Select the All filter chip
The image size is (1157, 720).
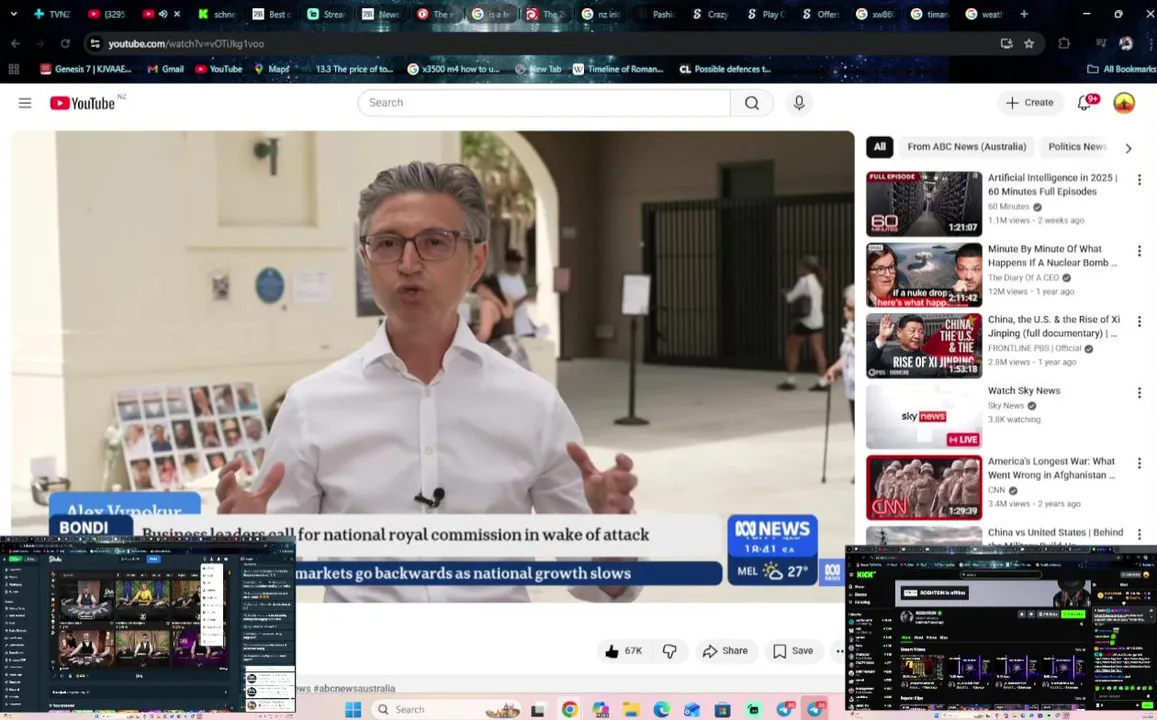point(880,147)
